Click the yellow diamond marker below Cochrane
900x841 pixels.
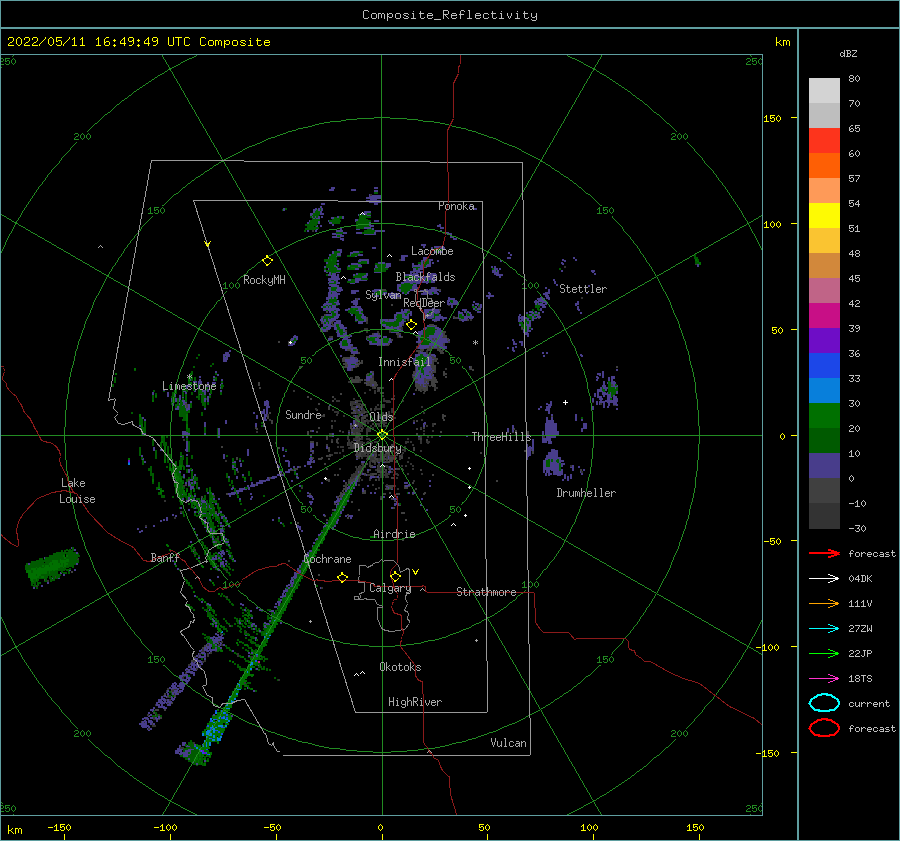coord(343,578)
